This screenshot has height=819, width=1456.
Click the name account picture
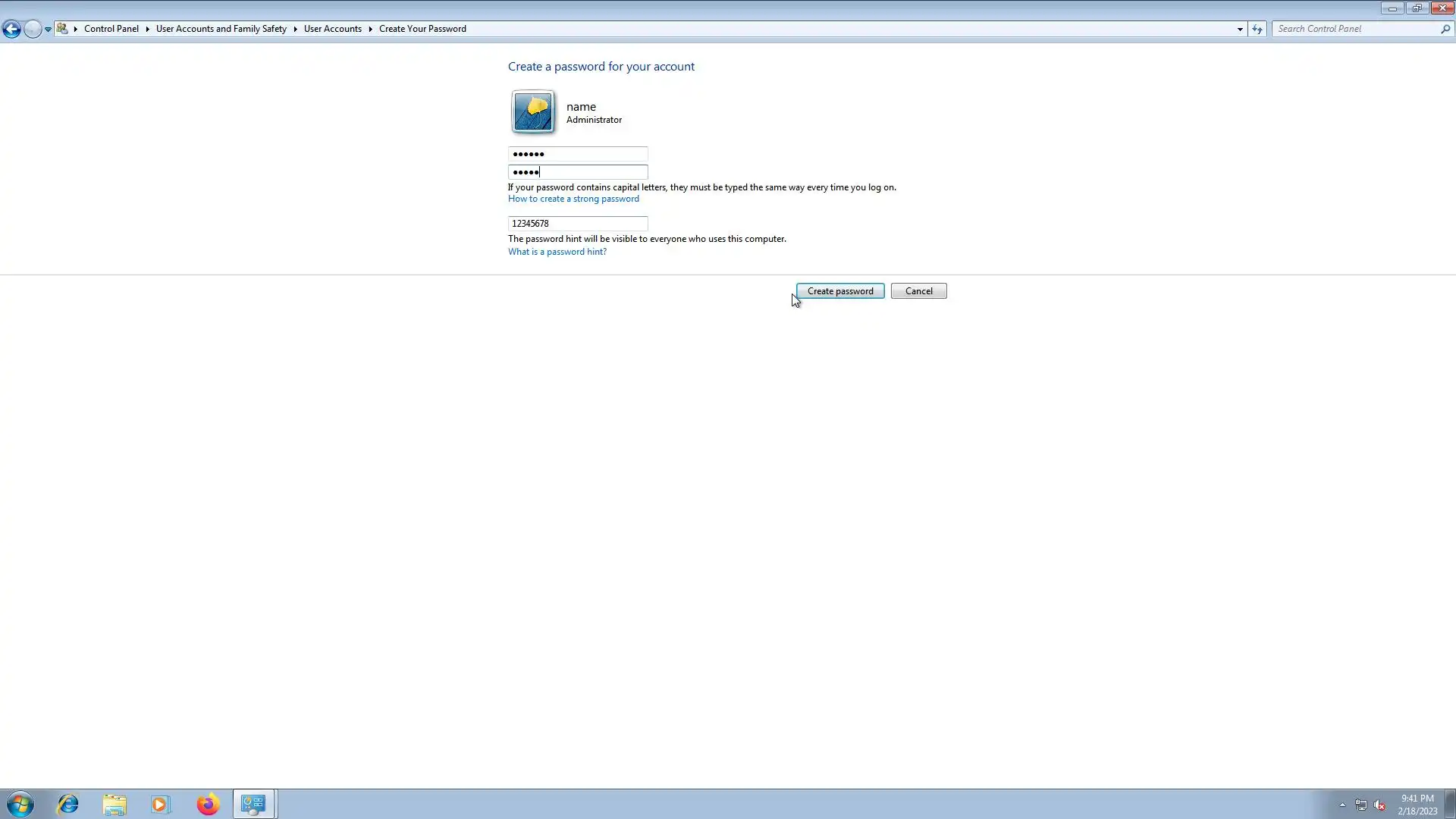click(x=533, y=112)
